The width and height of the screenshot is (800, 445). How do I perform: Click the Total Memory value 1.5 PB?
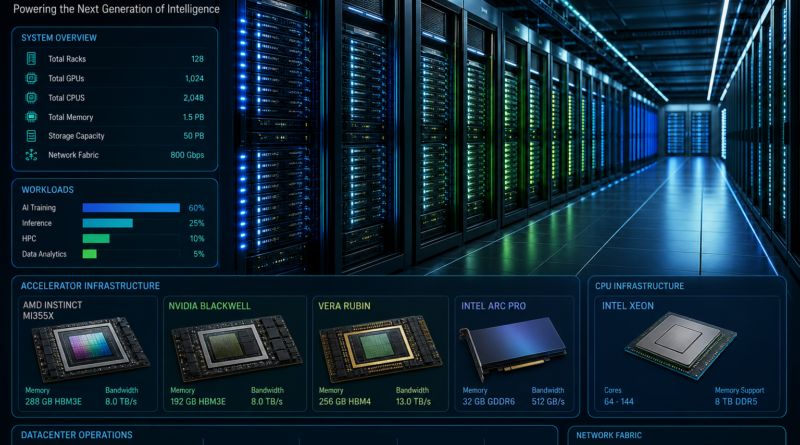click(x=193, y=117)
